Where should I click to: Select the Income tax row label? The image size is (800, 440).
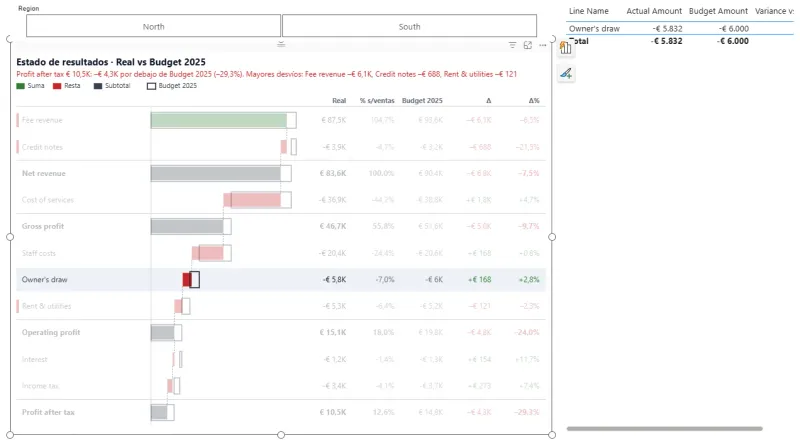[40, 386]
